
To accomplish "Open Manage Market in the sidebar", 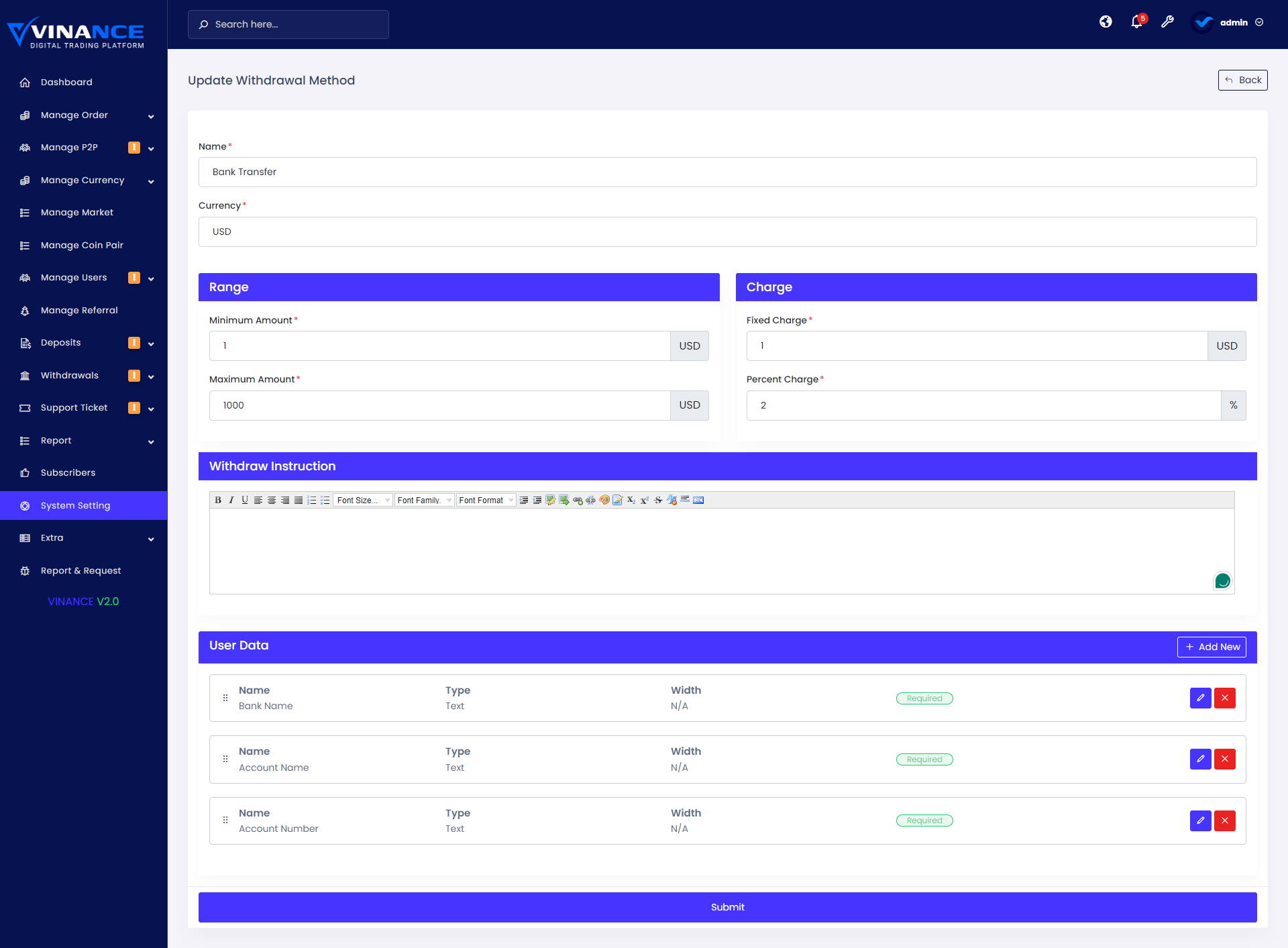I will point(84,213).
